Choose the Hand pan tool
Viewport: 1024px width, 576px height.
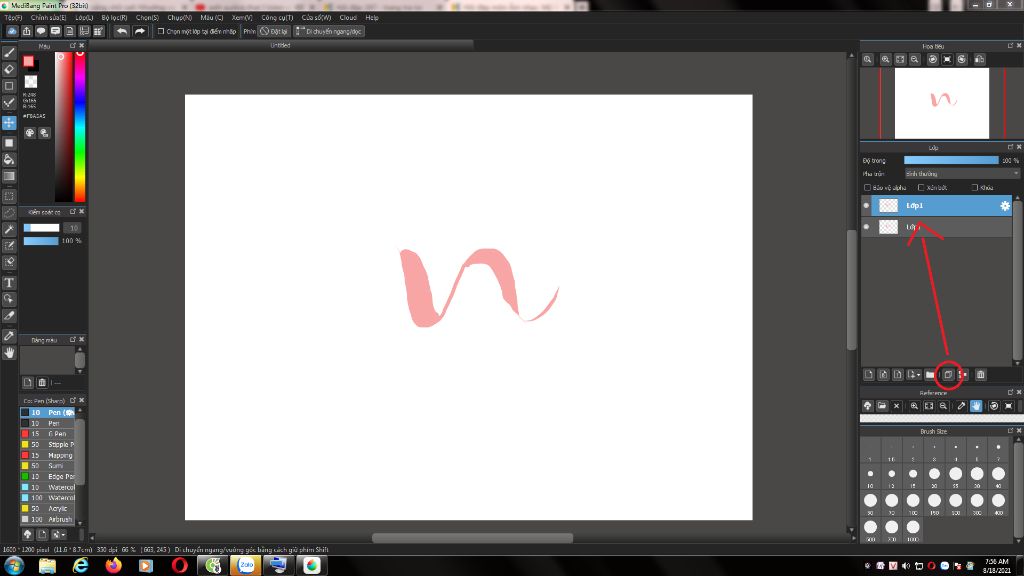[x=9, y=353]
